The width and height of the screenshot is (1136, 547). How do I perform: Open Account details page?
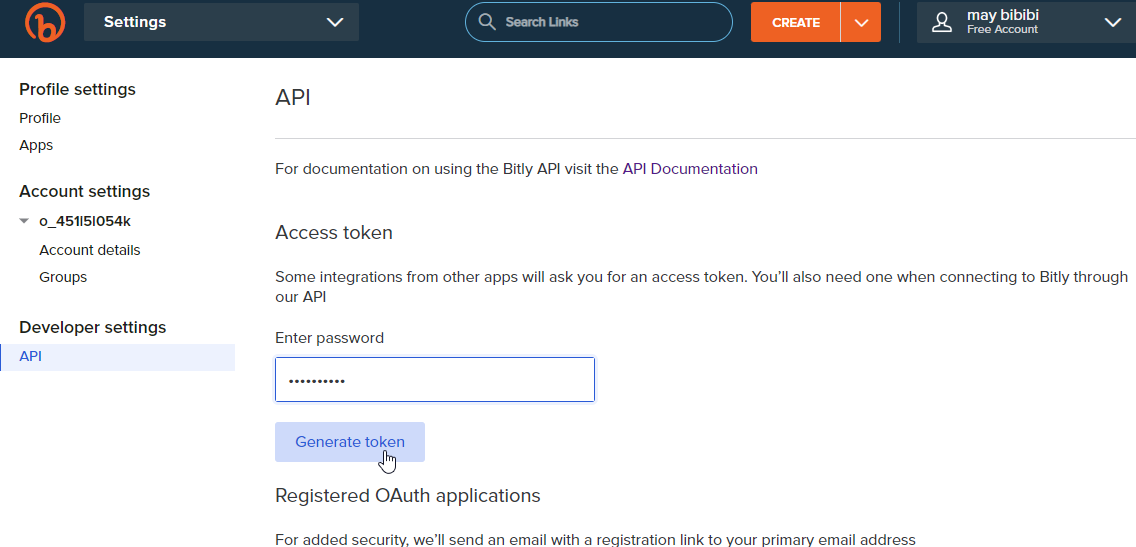(x=90, y=250)
